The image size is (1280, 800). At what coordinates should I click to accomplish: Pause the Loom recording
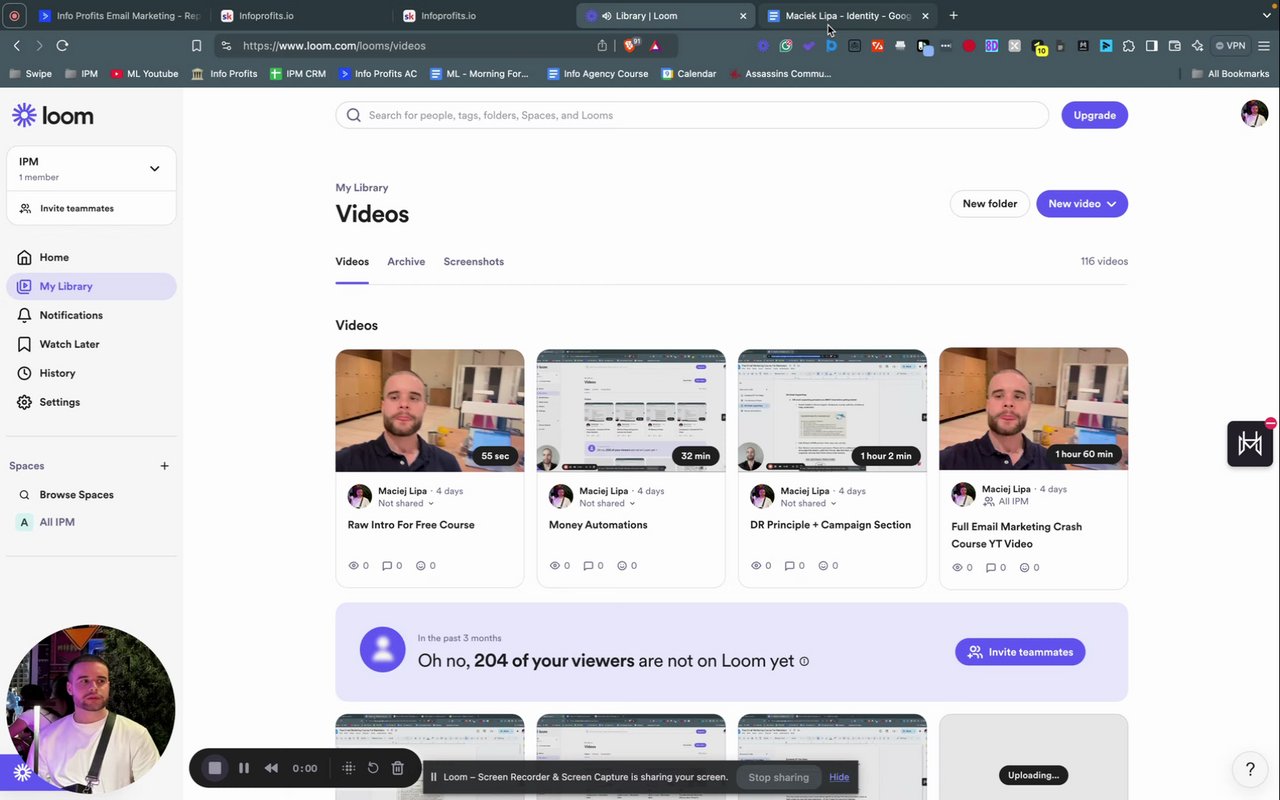[244, 768]
